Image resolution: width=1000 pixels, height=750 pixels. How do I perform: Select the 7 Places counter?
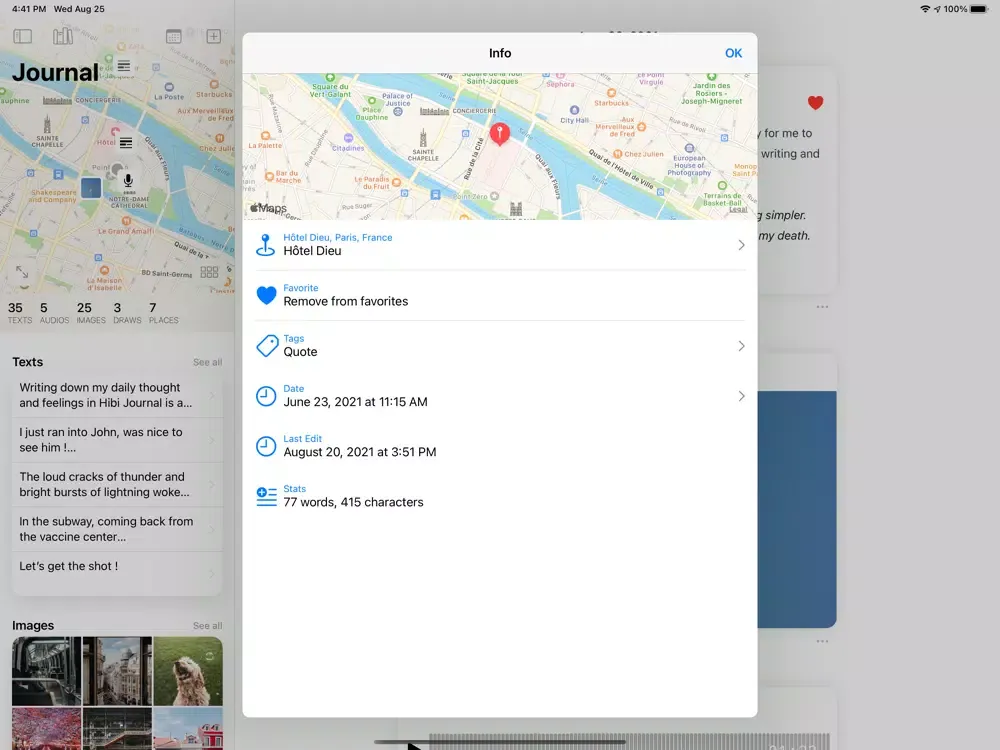163,312
